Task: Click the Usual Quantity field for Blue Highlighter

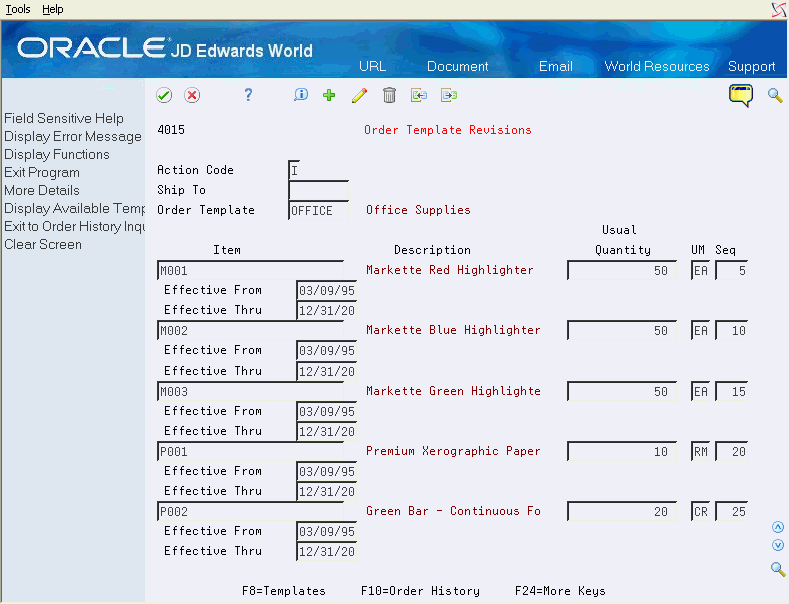Action: 622,331
